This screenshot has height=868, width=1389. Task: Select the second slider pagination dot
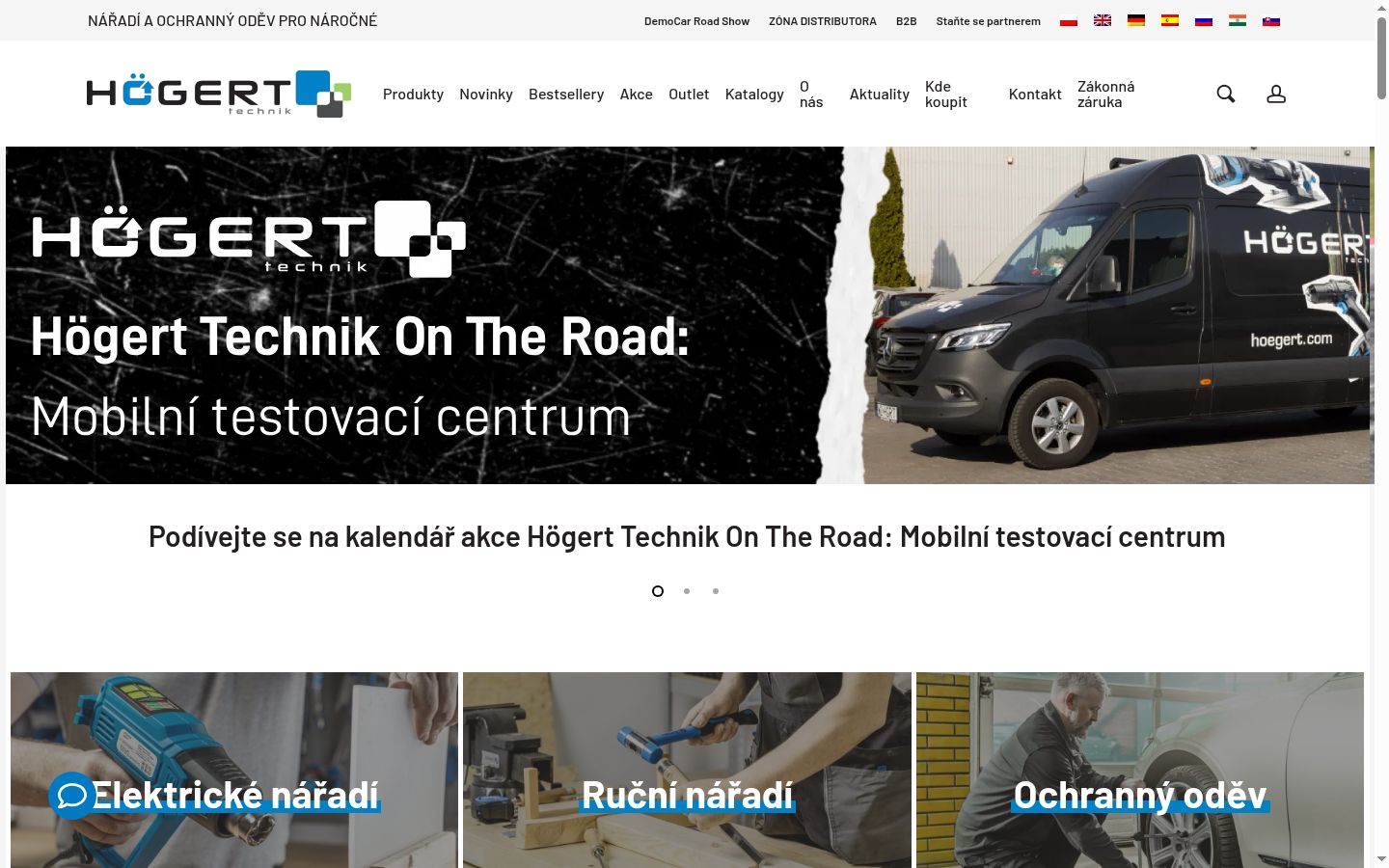coord(687,591)
